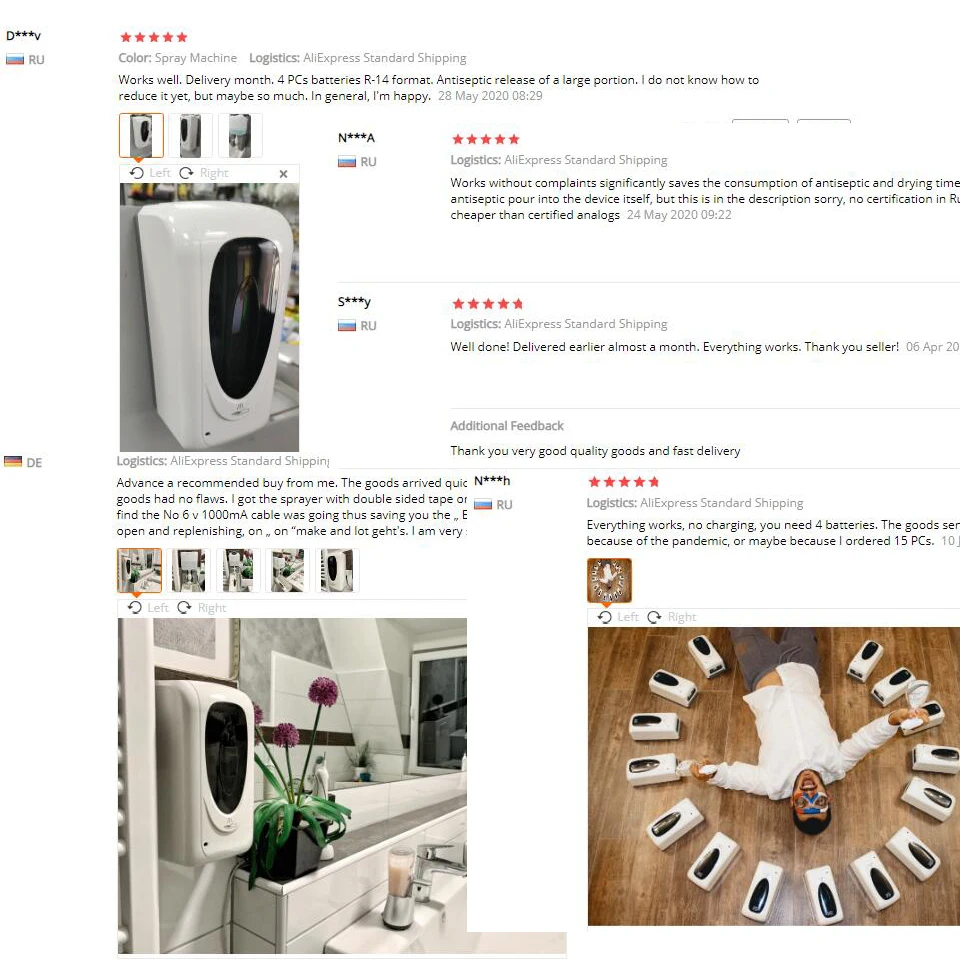Rotate N***h's photo right
The width and height of the screenshot is (960, 960).
[x=672, y=617]
